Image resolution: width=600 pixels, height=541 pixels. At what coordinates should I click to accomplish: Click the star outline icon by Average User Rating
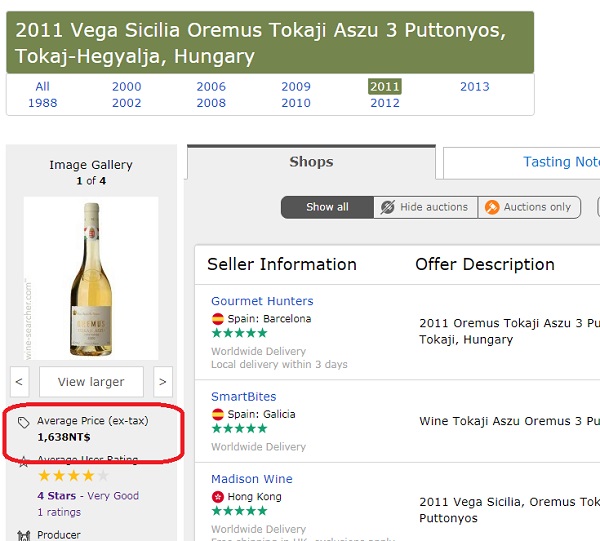click(x=23, y=461)
